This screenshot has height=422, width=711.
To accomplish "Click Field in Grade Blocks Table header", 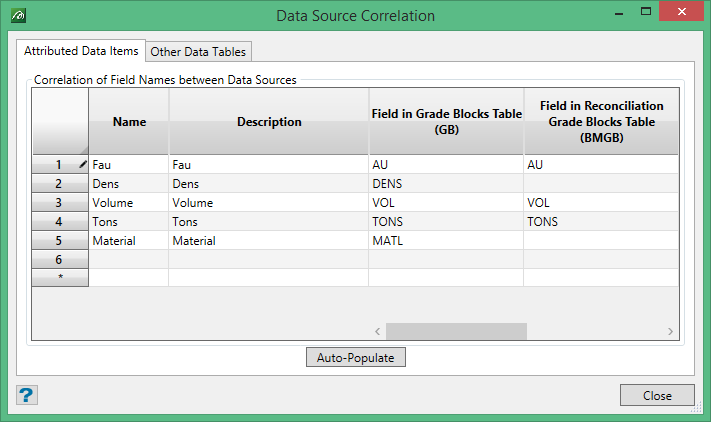I will pos(445,122).
